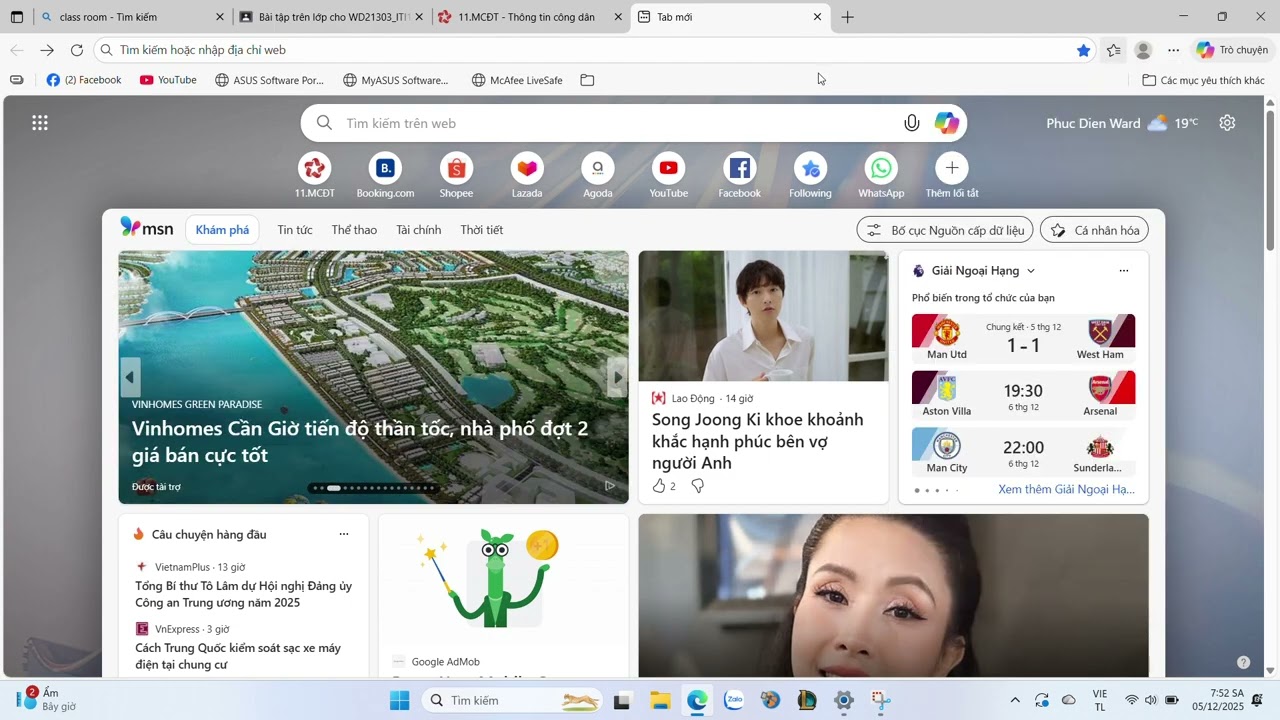Open the Copilot Trò chuyện button

[x=1232, y=50]
